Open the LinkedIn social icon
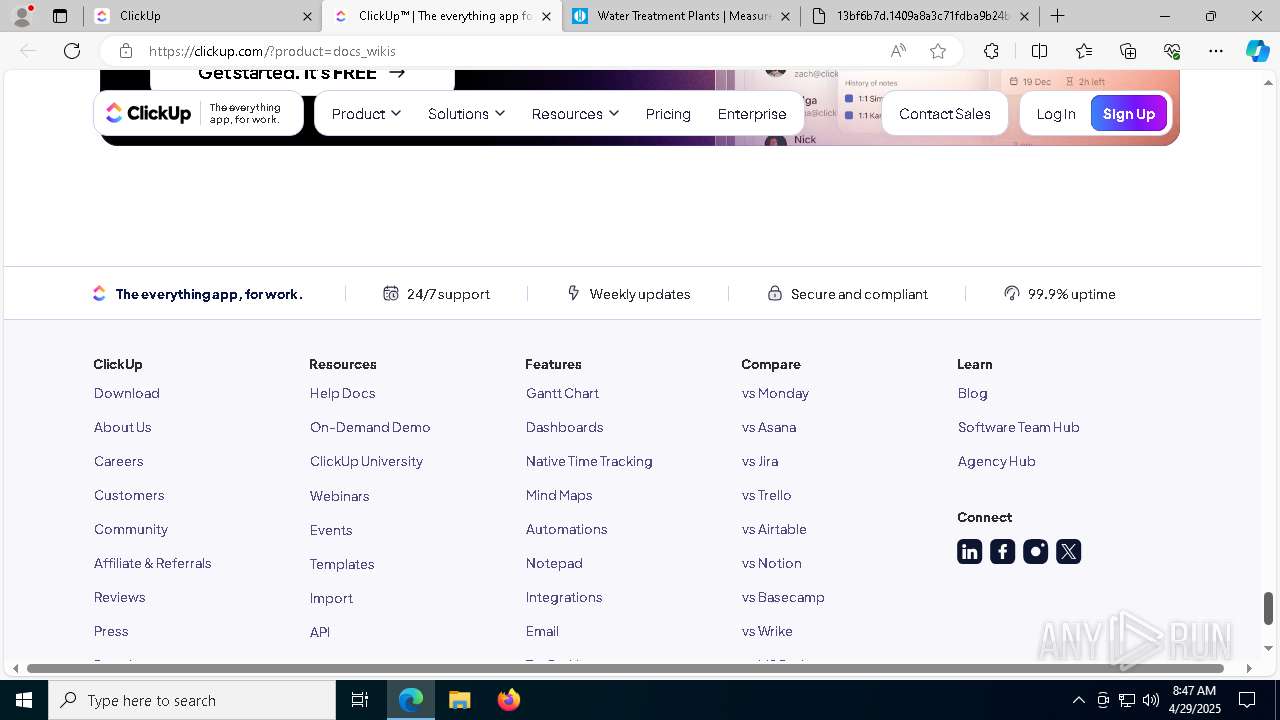 tap(969, 552)
